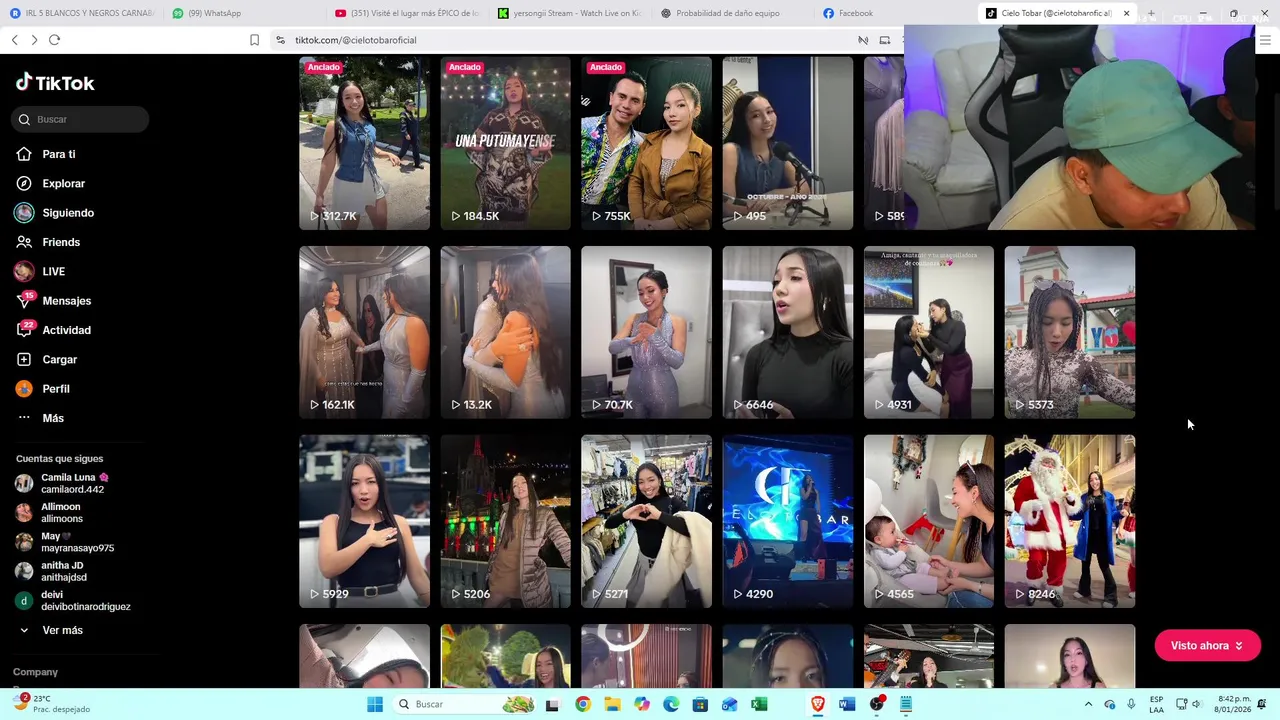
Task: Open a new browser tab
Action: 1151,13
